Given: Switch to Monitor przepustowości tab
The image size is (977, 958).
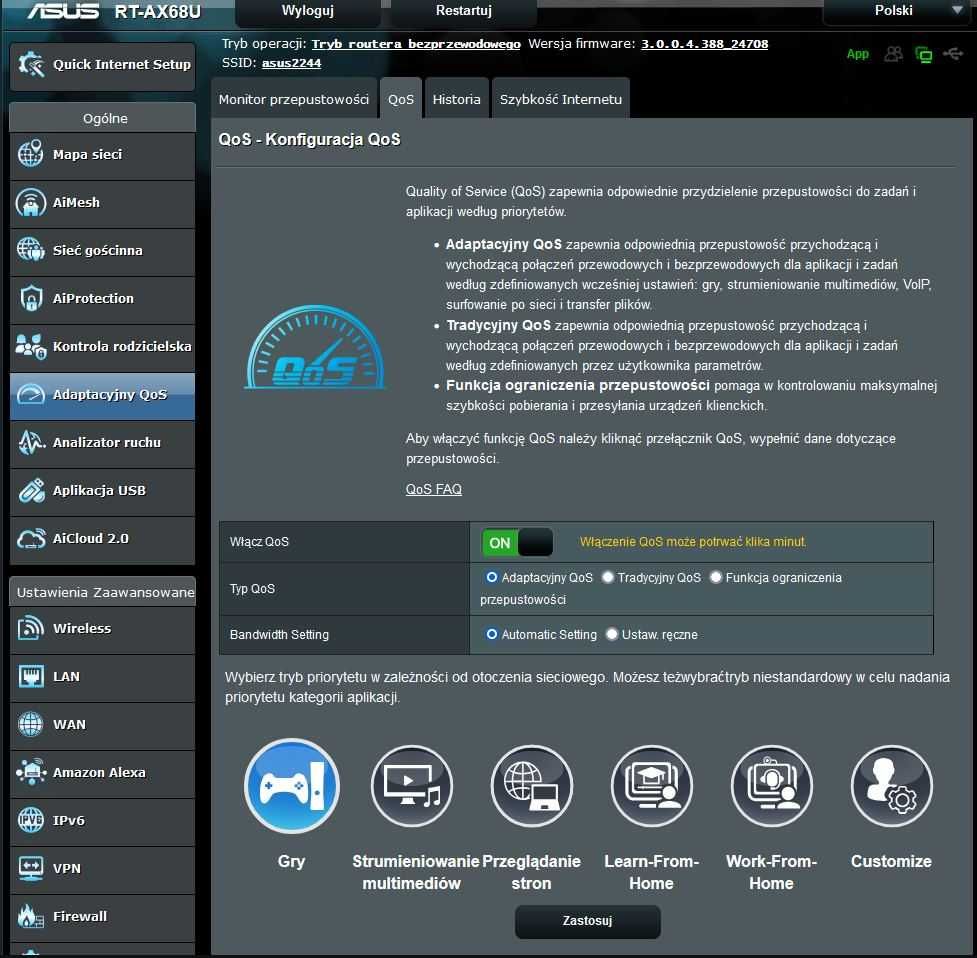Looking at the screenshot, I should click(x=294, y=99).
